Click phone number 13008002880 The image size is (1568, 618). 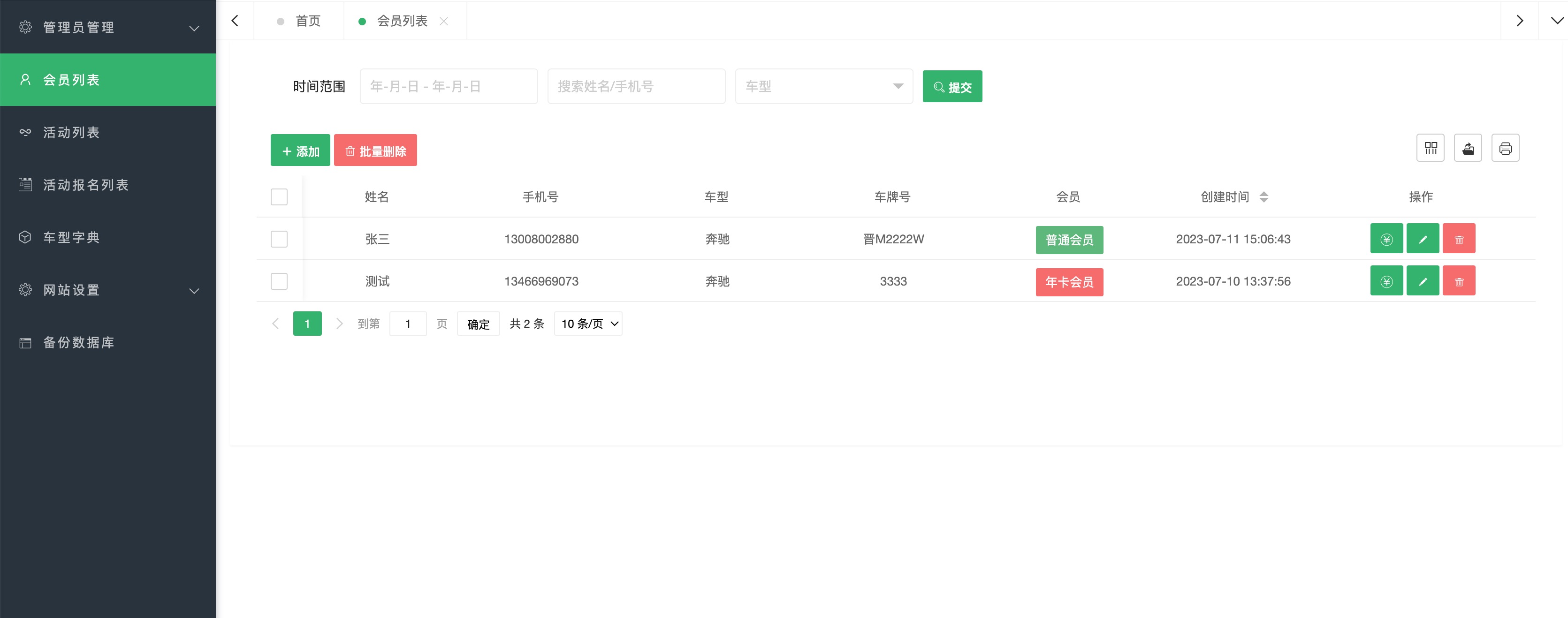click(541, 239)
